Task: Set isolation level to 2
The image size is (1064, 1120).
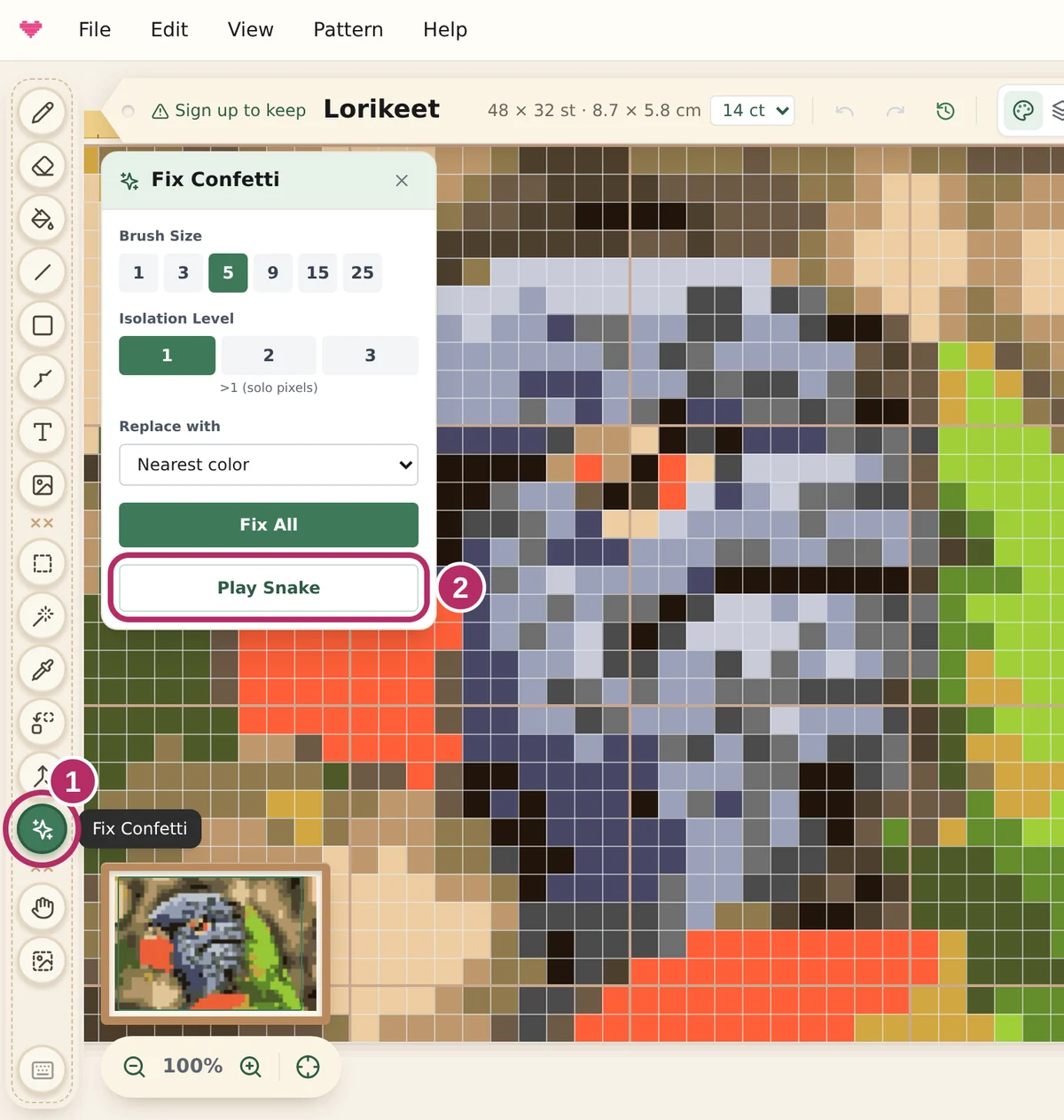Action: 269,356
